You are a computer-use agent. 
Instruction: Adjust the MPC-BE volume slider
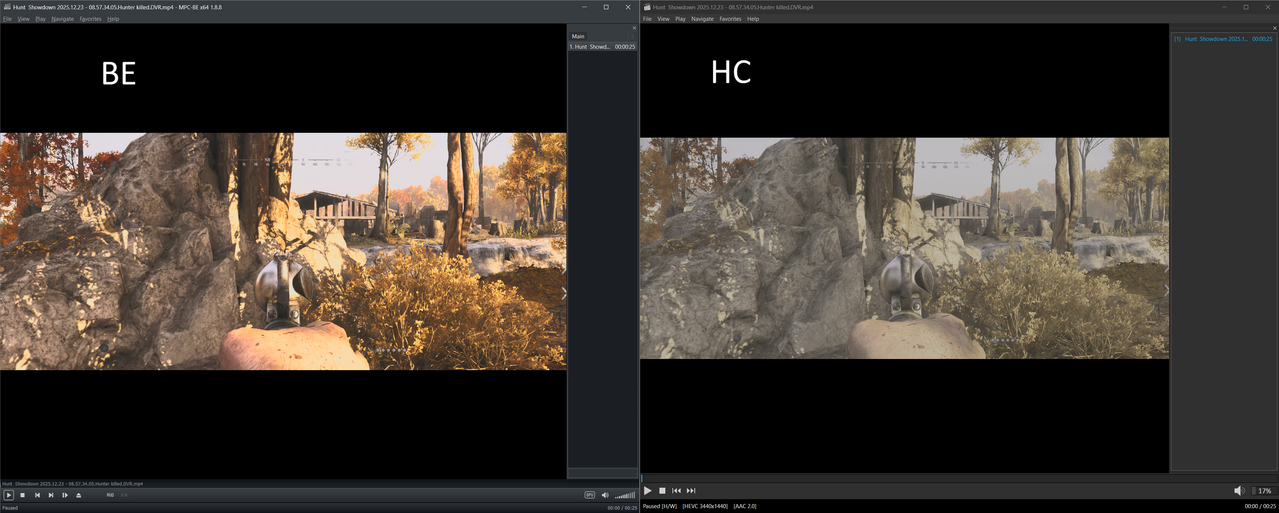pos(625,495)
